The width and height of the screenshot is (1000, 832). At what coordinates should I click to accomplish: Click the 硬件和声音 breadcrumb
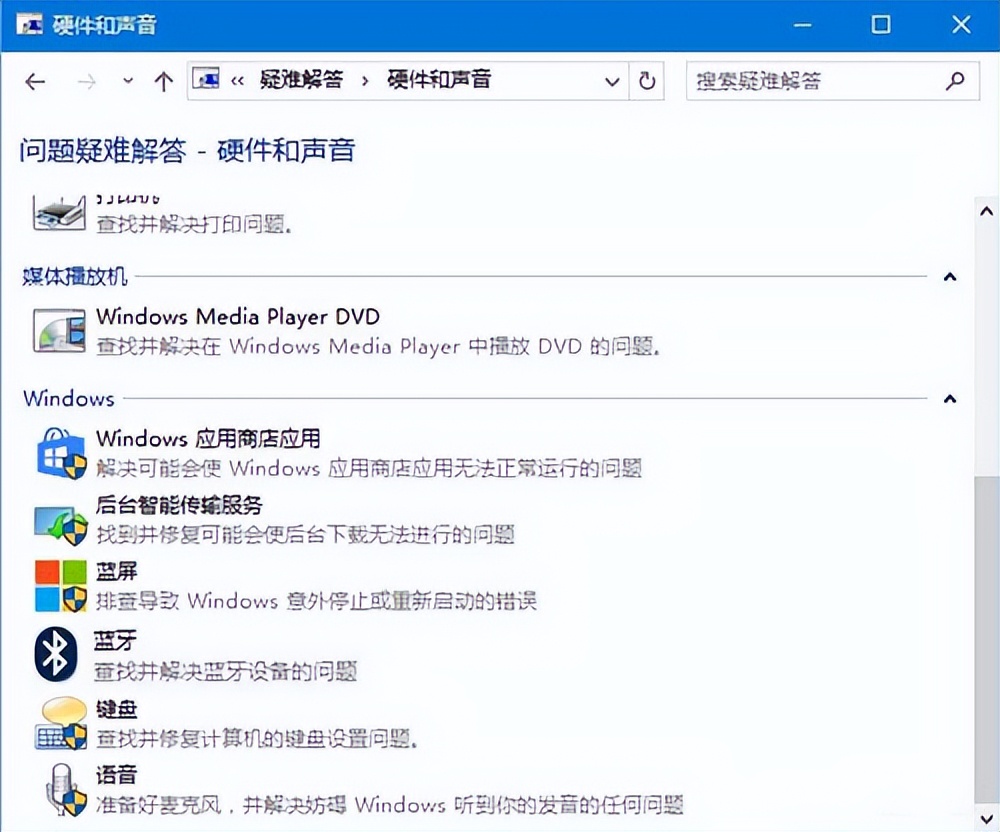tap(439, 80)
